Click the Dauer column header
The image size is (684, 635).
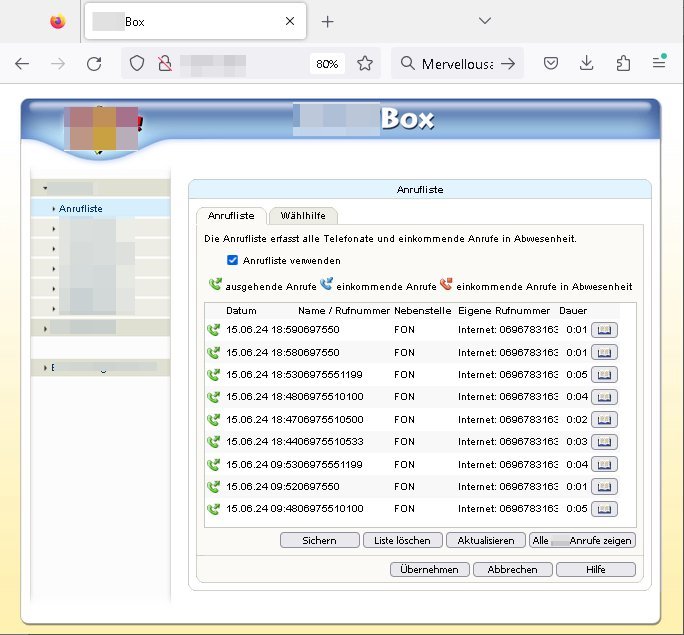pyautogui.click(x=573, y=311)
